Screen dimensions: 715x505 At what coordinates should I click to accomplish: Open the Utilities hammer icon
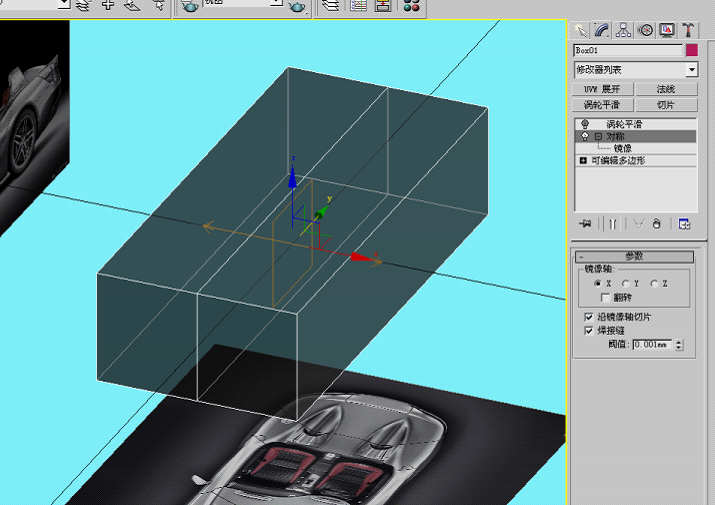click(x=689, y=30)
